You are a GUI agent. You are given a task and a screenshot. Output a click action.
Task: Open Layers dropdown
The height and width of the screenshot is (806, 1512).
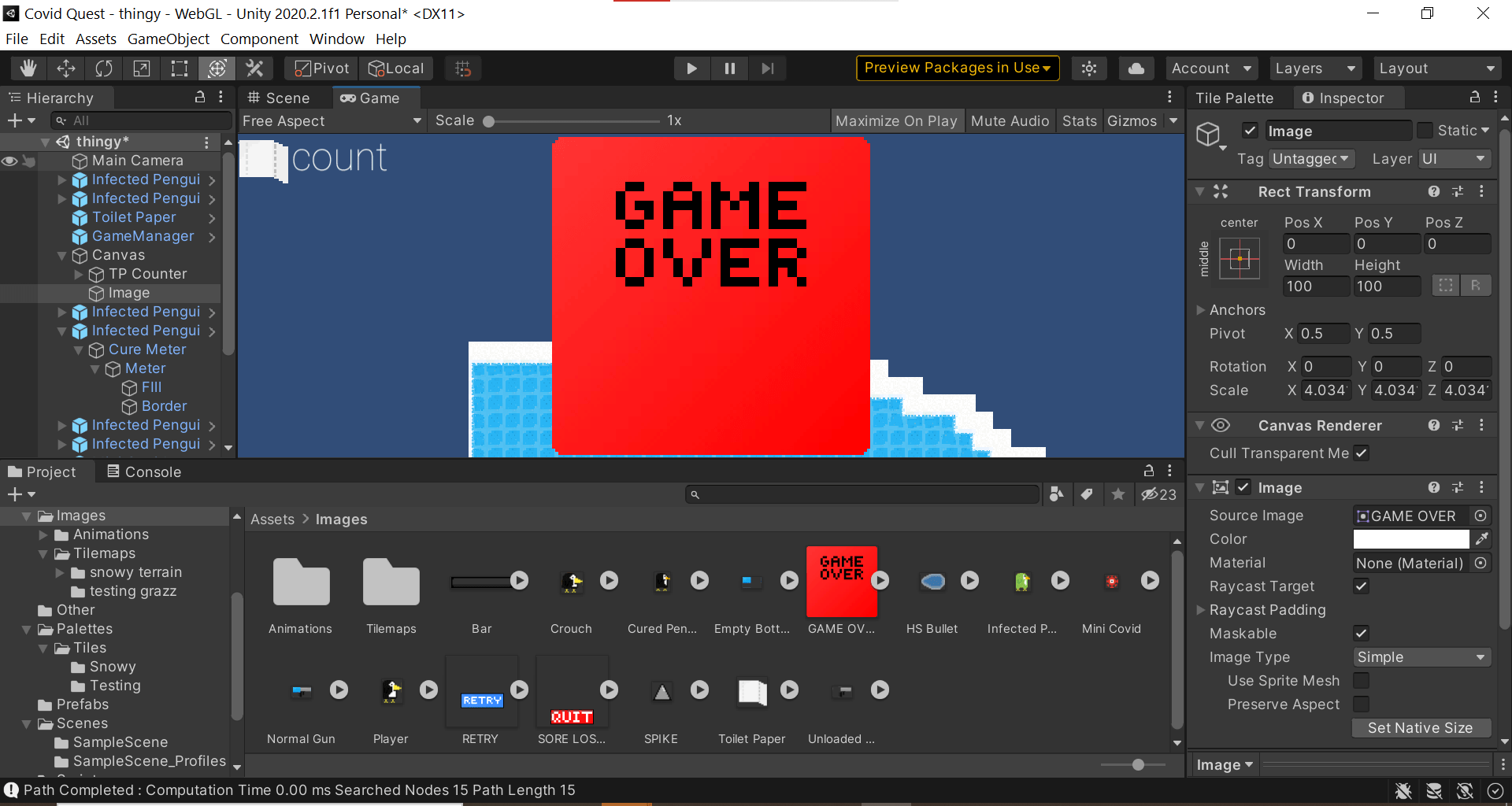pos(1314,68)
